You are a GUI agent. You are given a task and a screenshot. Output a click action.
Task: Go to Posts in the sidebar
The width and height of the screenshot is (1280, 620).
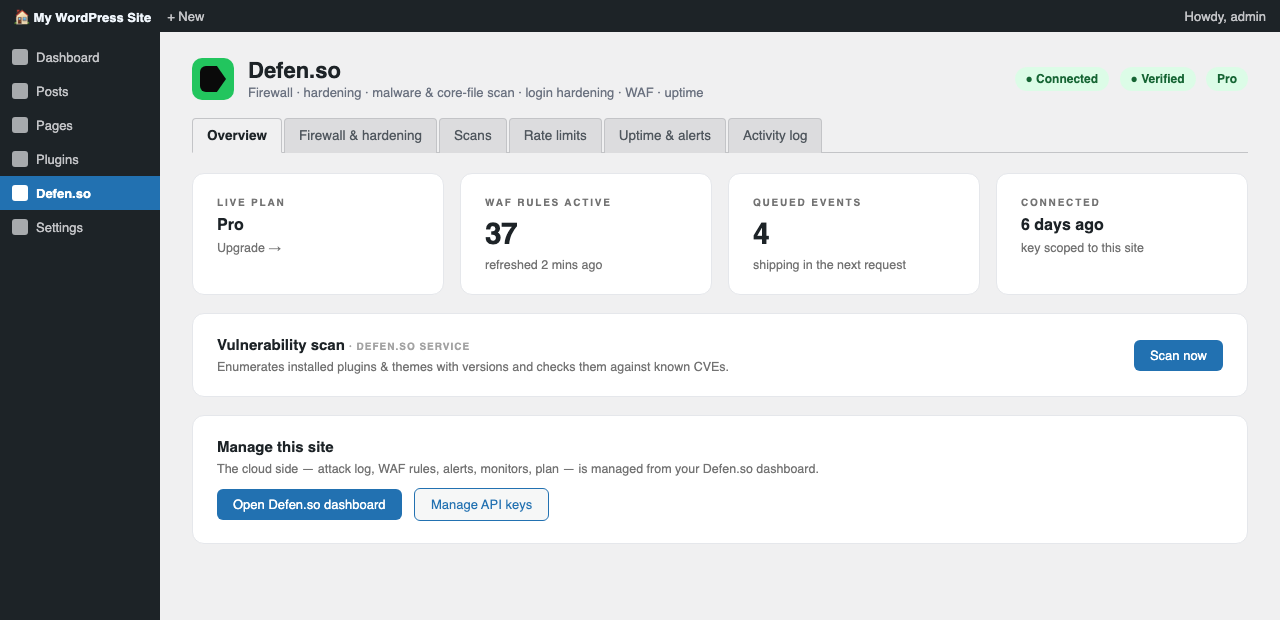coord(80,92)
